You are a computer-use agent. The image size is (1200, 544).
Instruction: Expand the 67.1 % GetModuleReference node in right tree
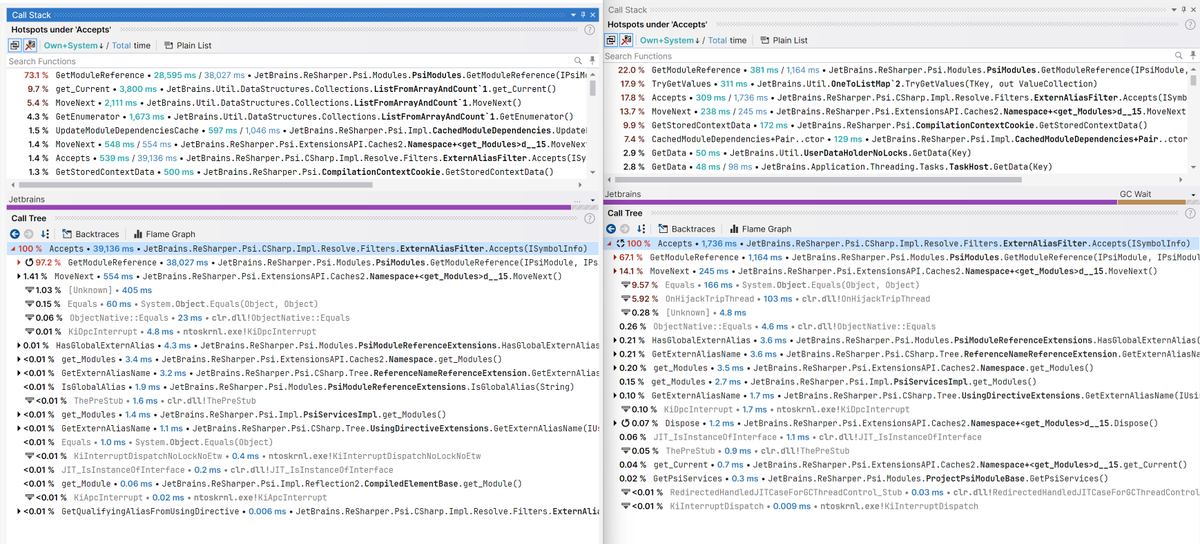(x=613, y=257)
